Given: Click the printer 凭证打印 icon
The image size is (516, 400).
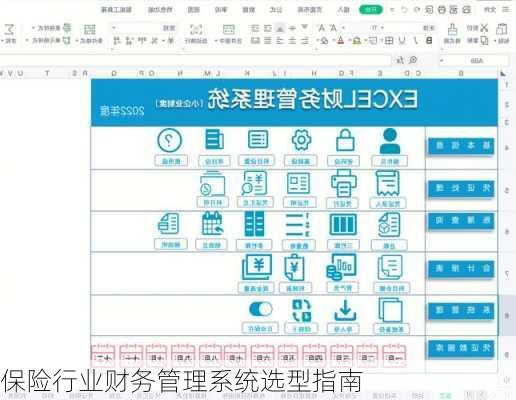Looking at the screenshot, I should point(344,183).
